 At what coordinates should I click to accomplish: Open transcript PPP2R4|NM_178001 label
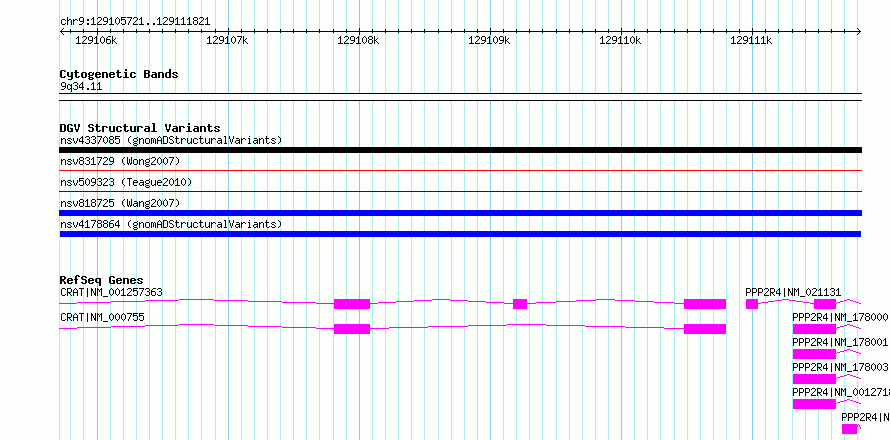pyautogui.click(x=840, y=342)
